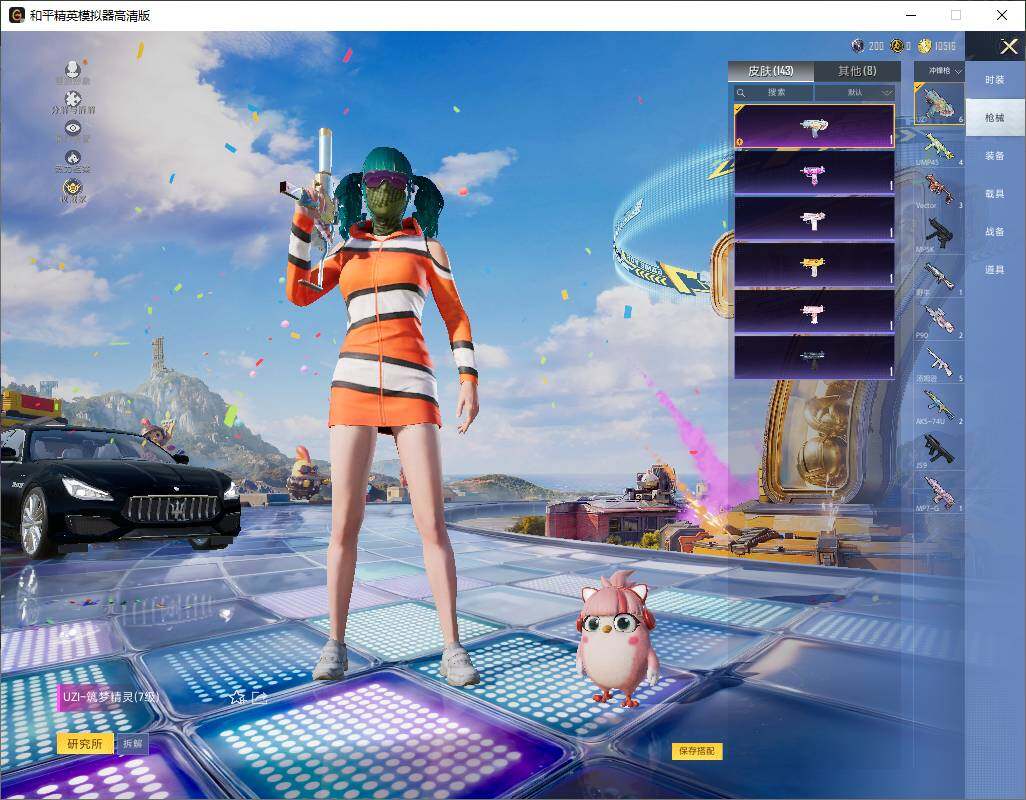This screenshot has height=800, width=1026.
Task: Click the 拆解 button
Action: (132, 744)
